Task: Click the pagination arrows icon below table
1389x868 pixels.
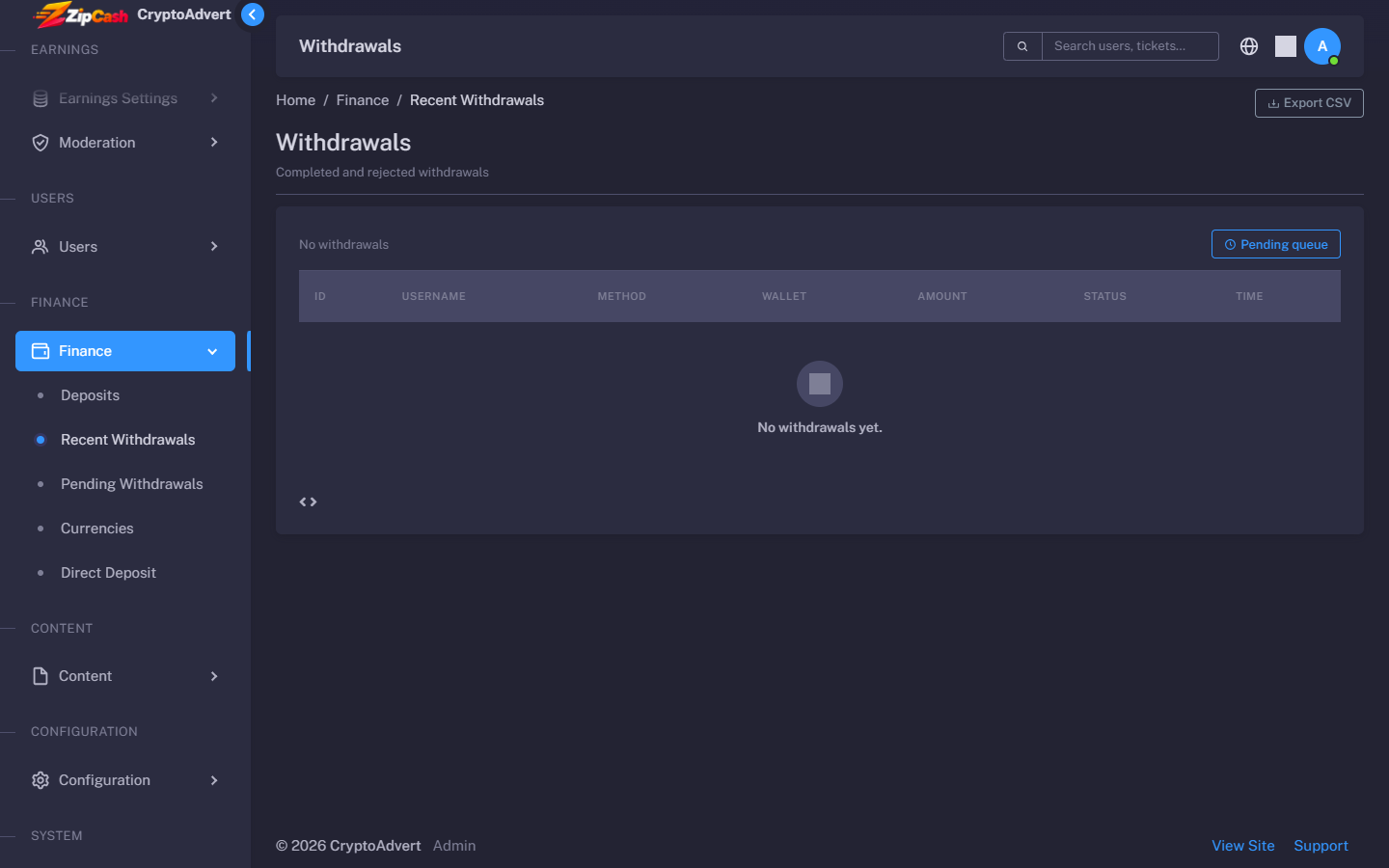Action: click(308, 502)
